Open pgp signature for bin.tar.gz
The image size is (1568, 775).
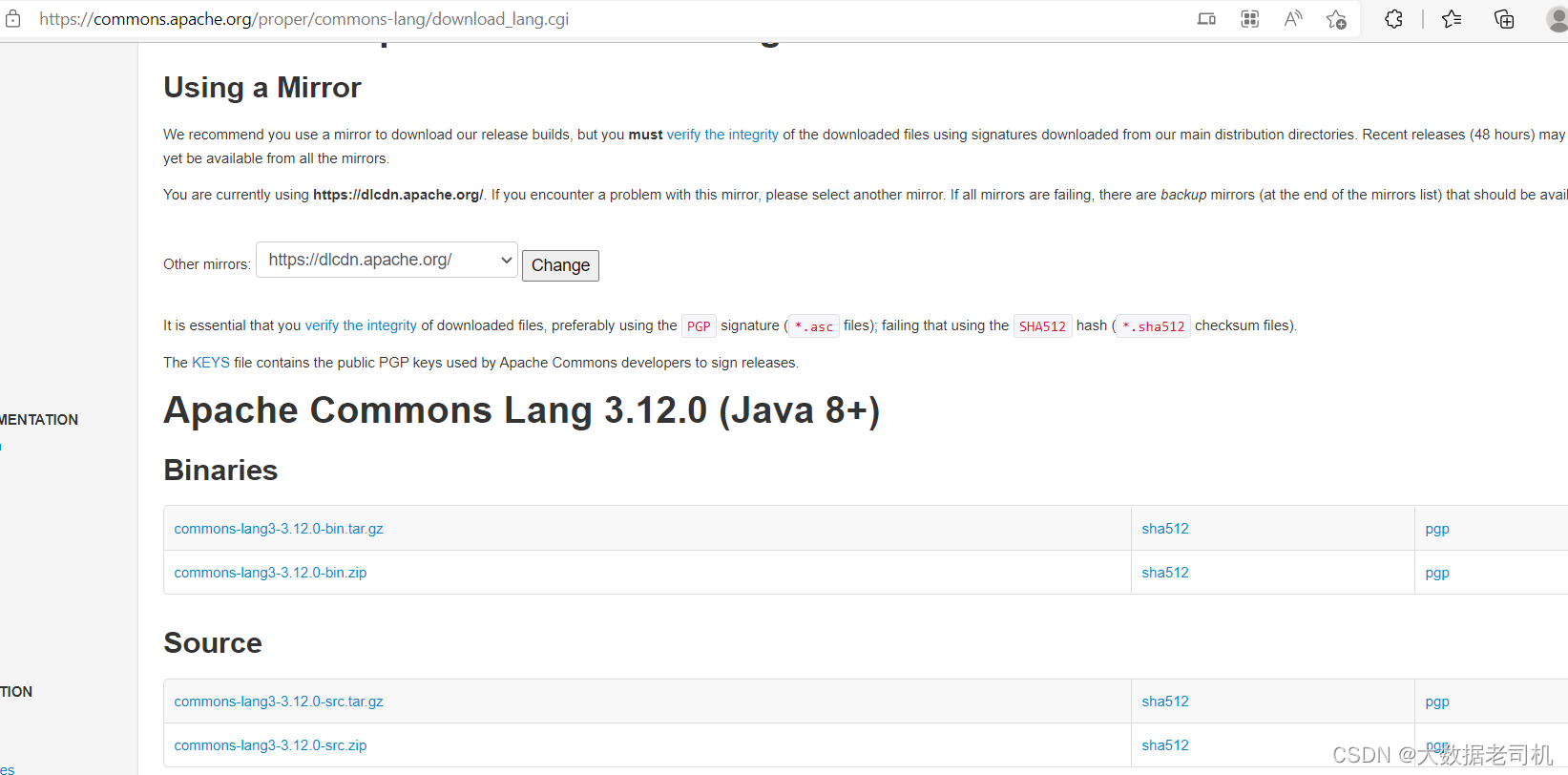tap(1437, 530)
